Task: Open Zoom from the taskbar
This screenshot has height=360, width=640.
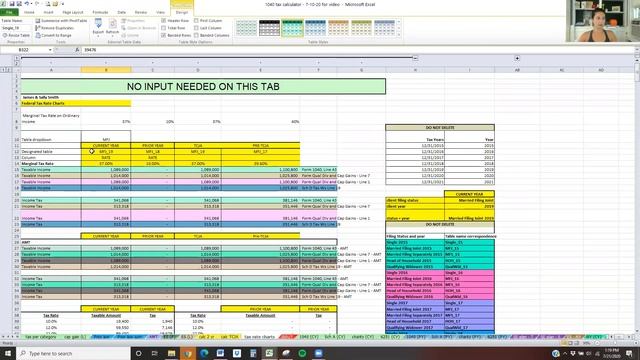Action: 318,353
